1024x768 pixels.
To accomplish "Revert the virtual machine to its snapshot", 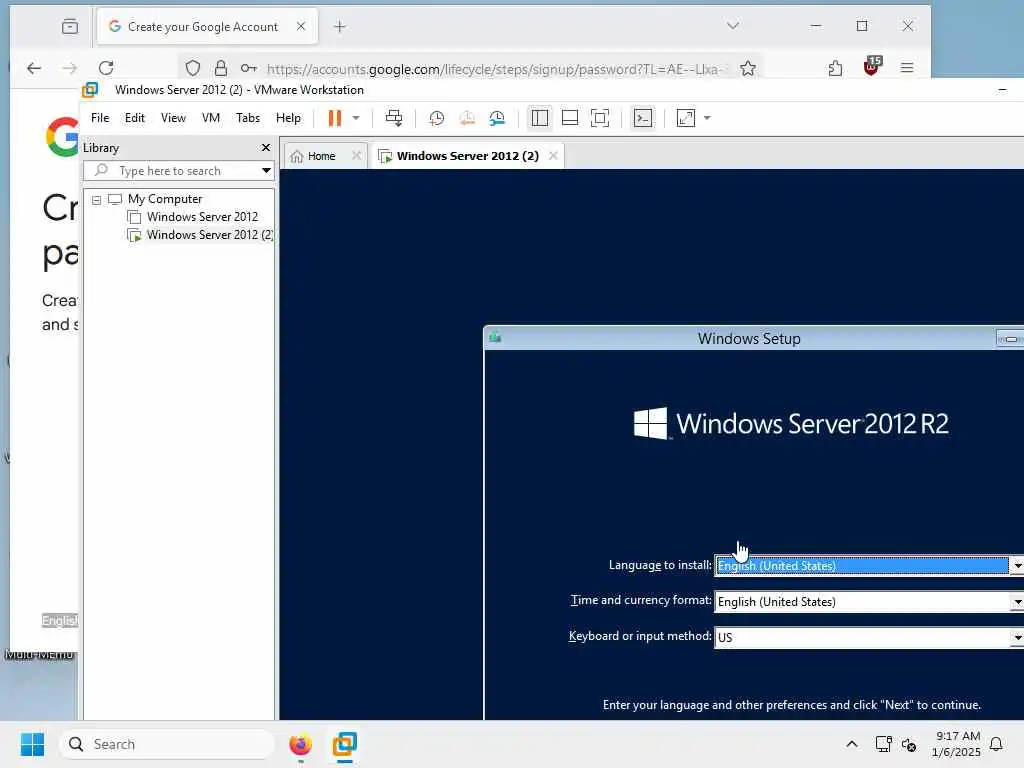I will tap(467, 118).
